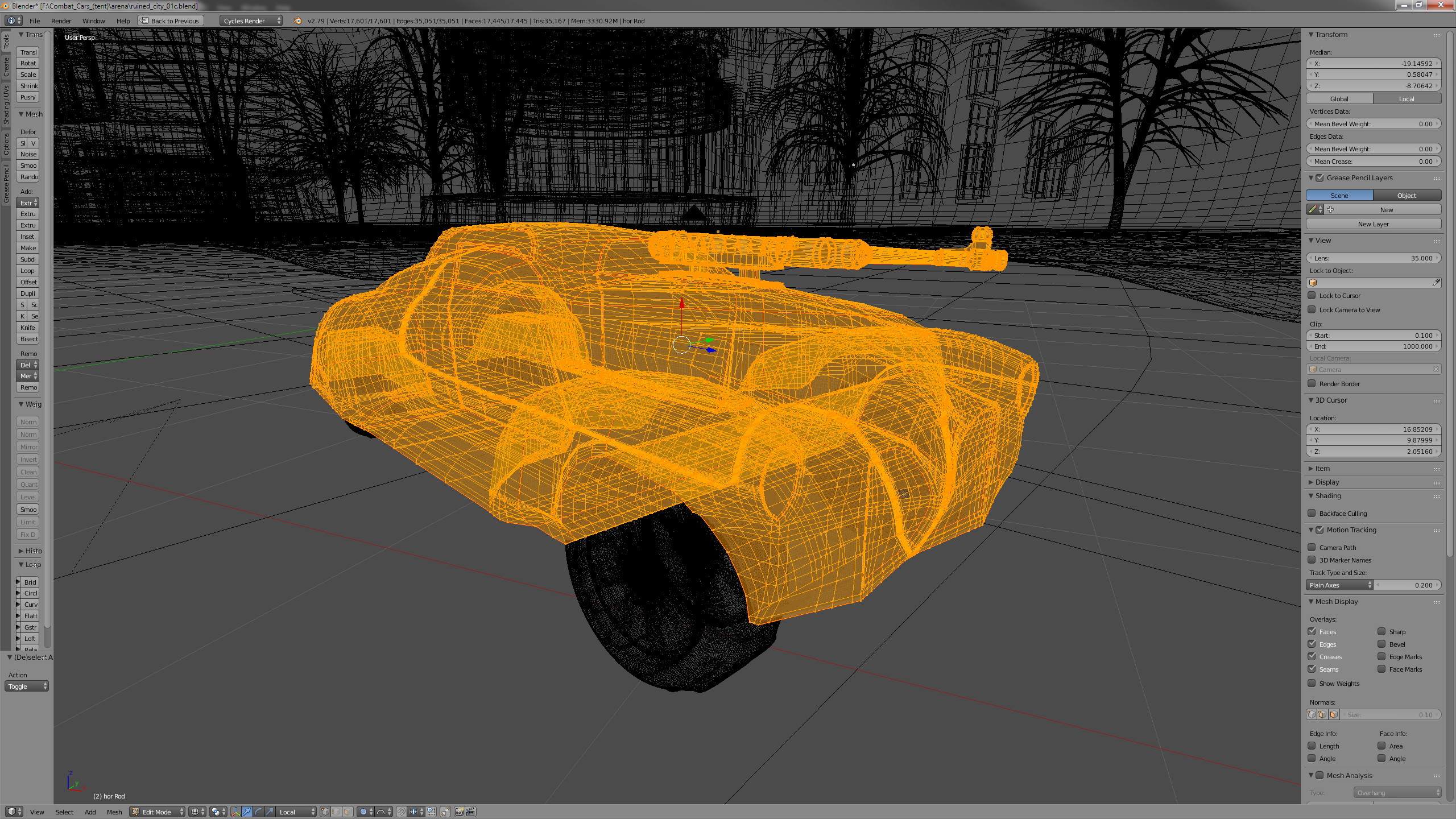Screen dimensions: 1456x819
Task: Enable Render Border checkbox
Action: point(1312,383)
